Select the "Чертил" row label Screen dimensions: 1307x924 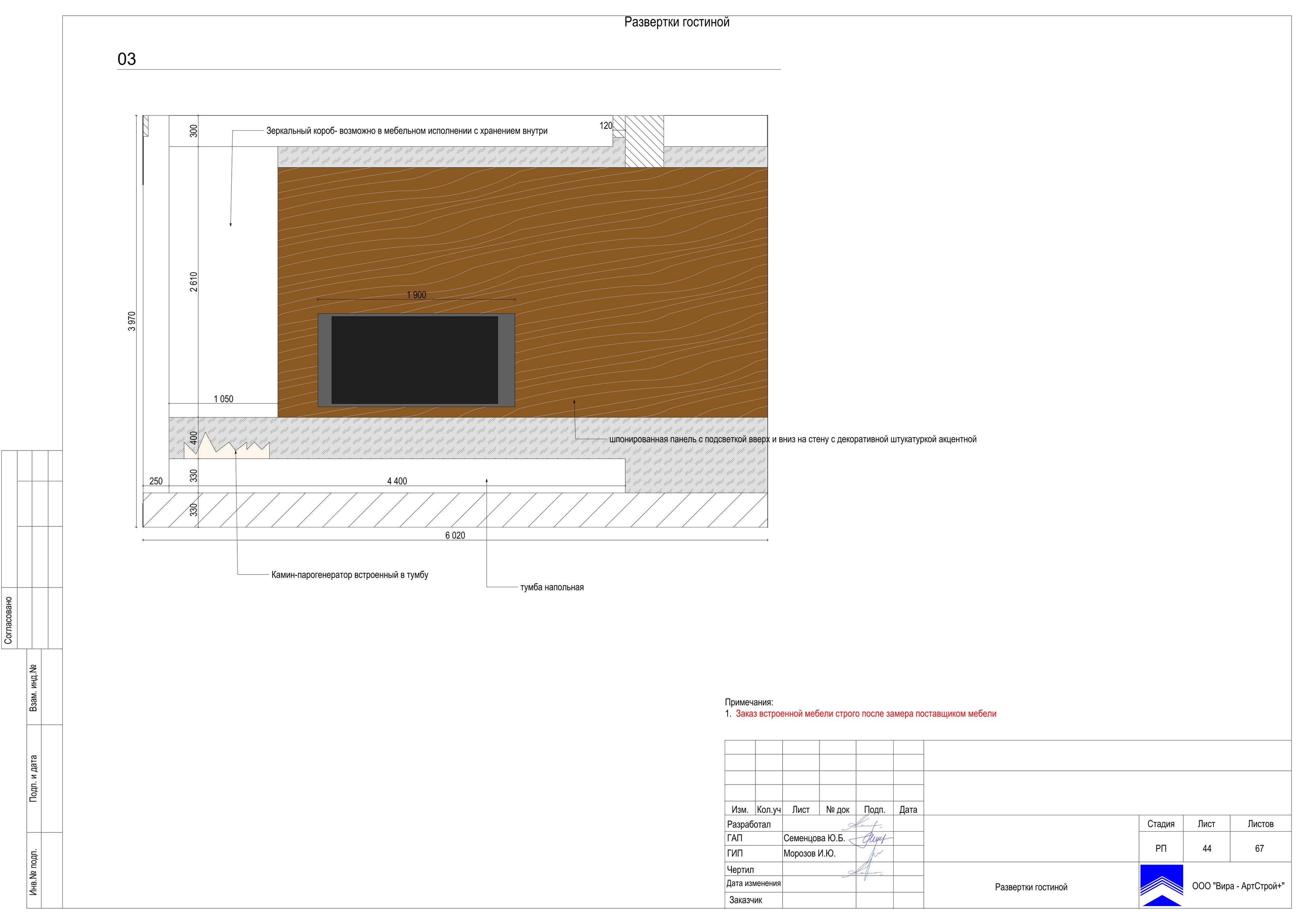740,870
